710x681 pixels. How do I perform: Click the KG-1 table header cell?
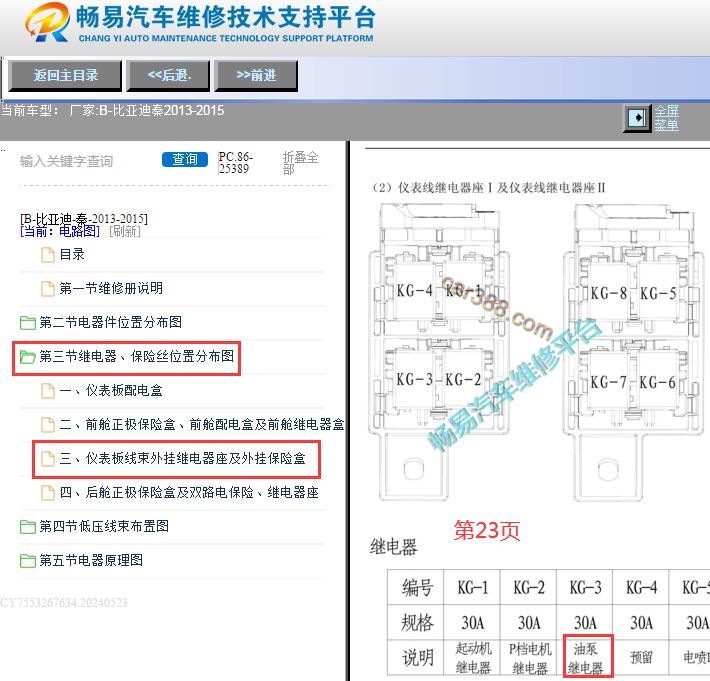[x=472, y=588]
